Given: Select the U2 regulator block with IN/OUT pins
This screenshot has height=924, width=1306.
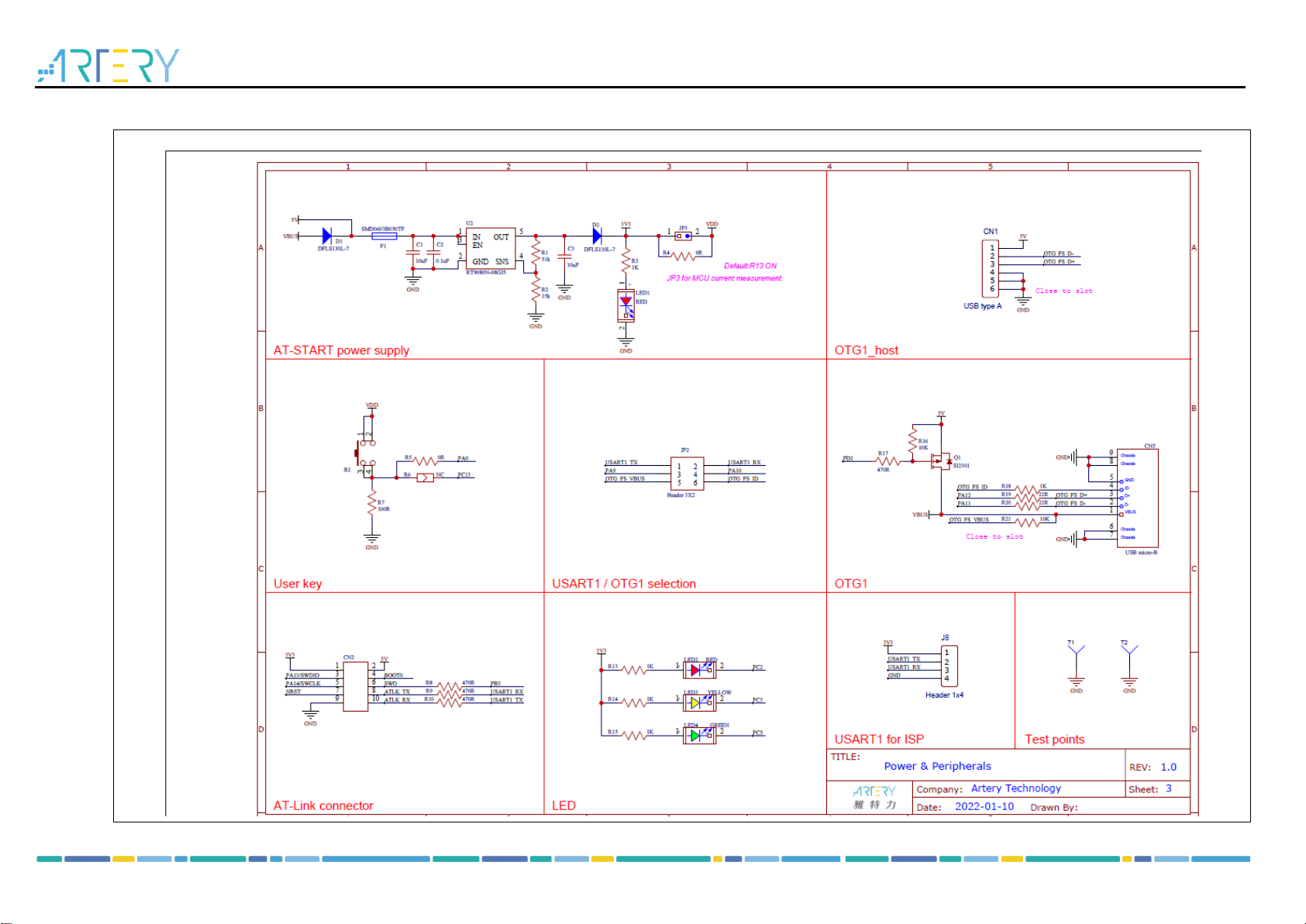Looking at the screenshot, I should coord(490,248).
